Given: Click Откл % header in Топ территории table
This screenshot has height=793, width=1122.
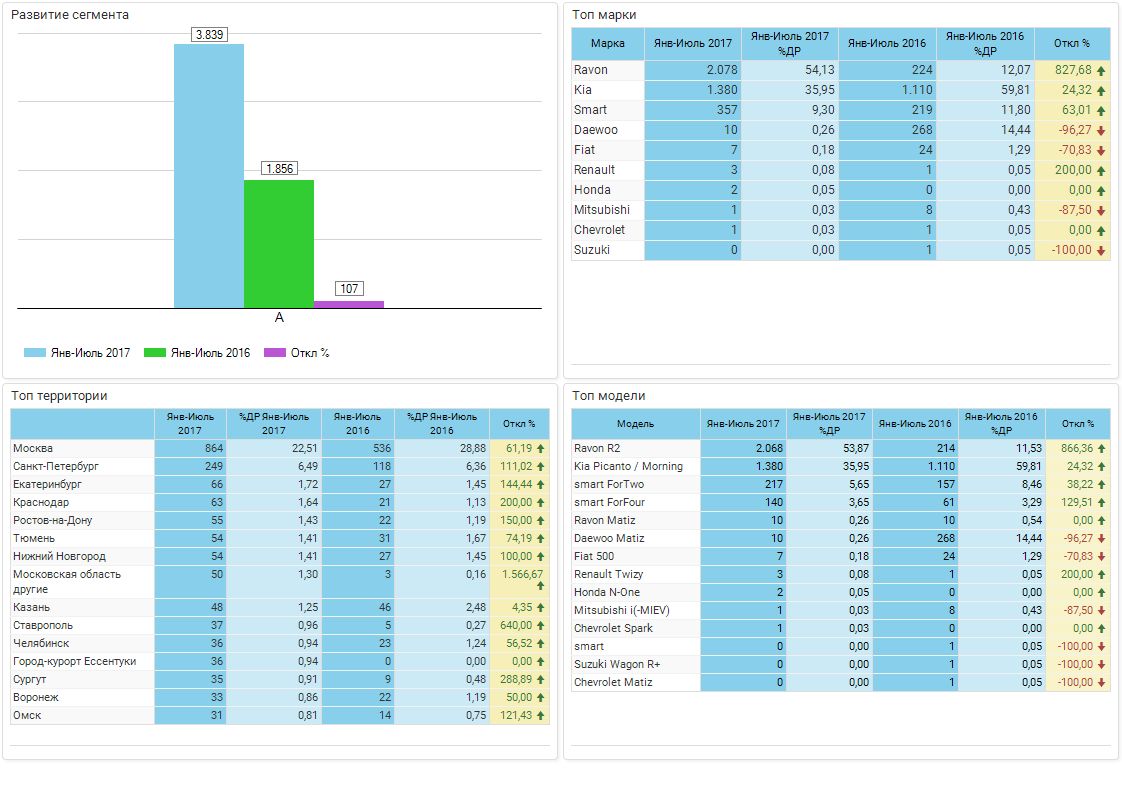Looking at the screenshot, I should pyautogui.click(x=519, y=424).
